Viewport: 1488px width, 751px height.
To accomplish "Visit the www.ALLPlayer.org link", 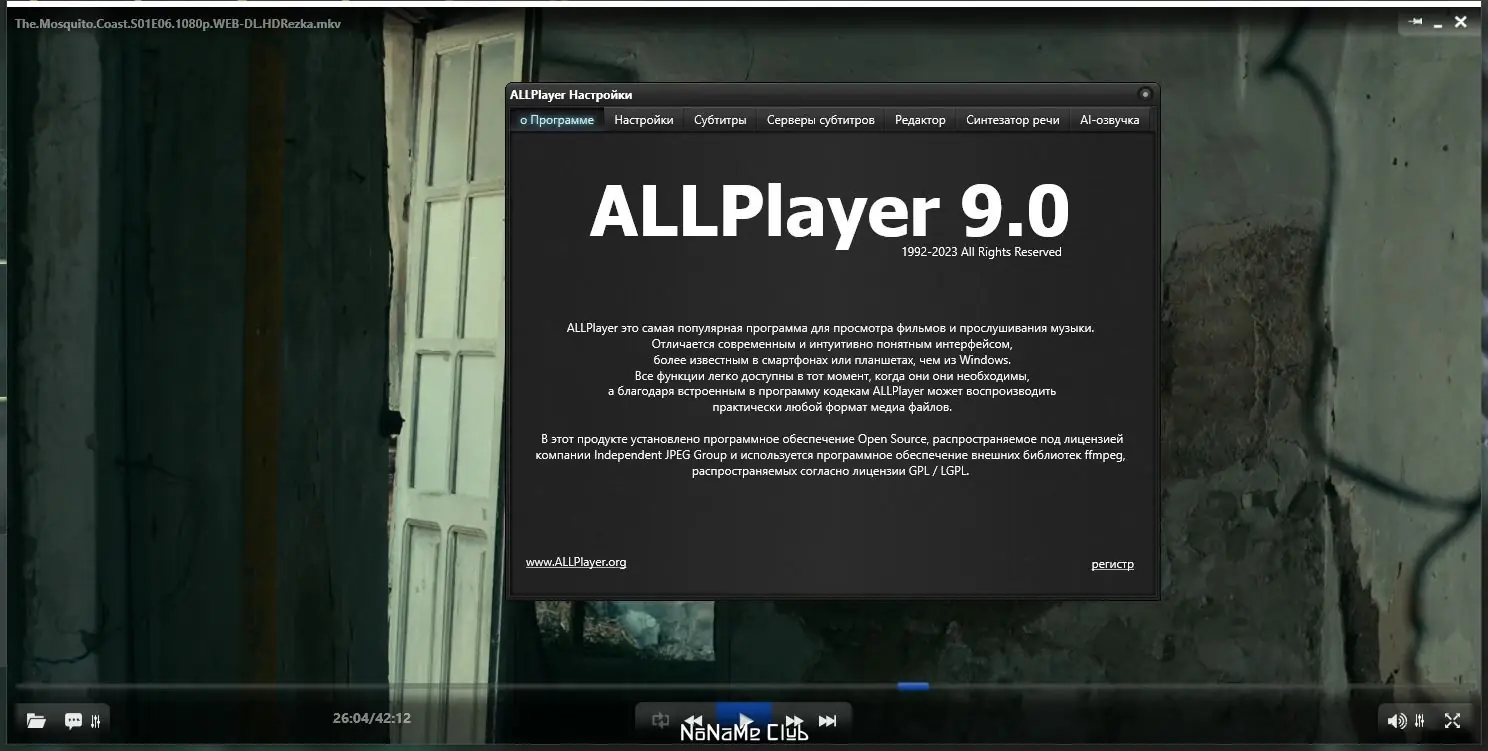I will pos(576,562).
